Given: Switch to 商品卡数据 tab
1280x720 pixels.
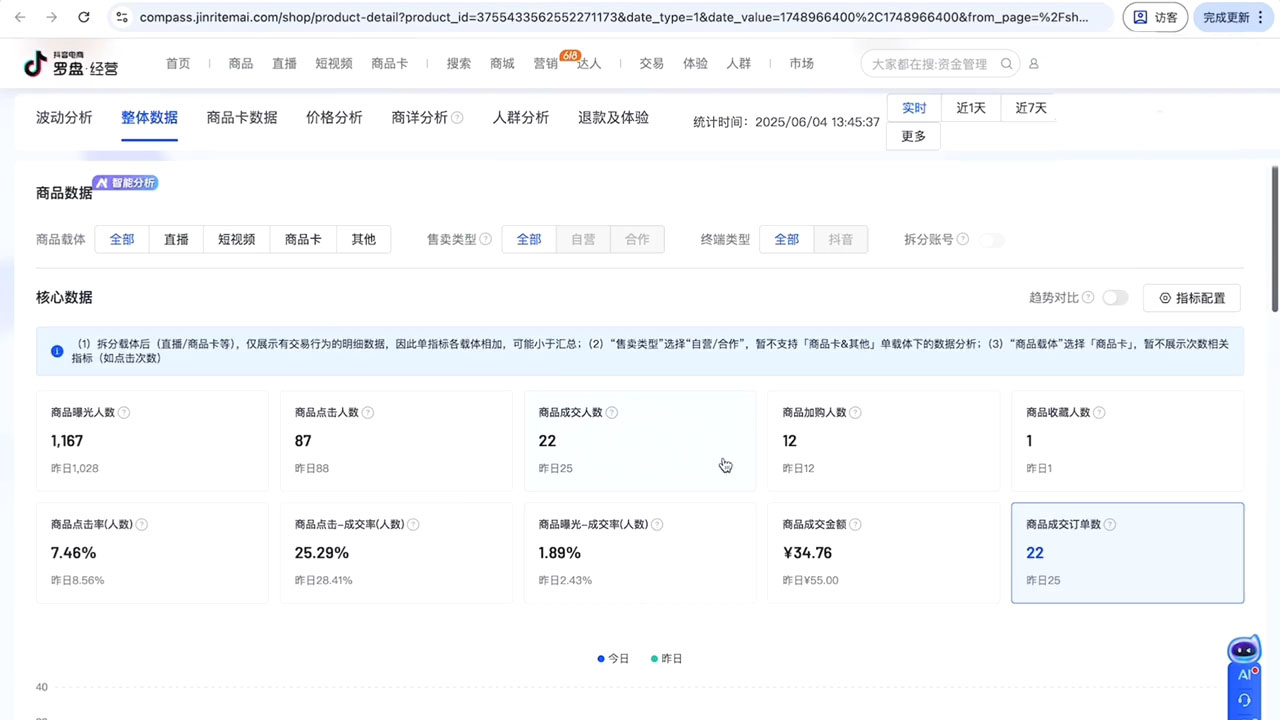Looking at the screenshot, I should point(242,118).
